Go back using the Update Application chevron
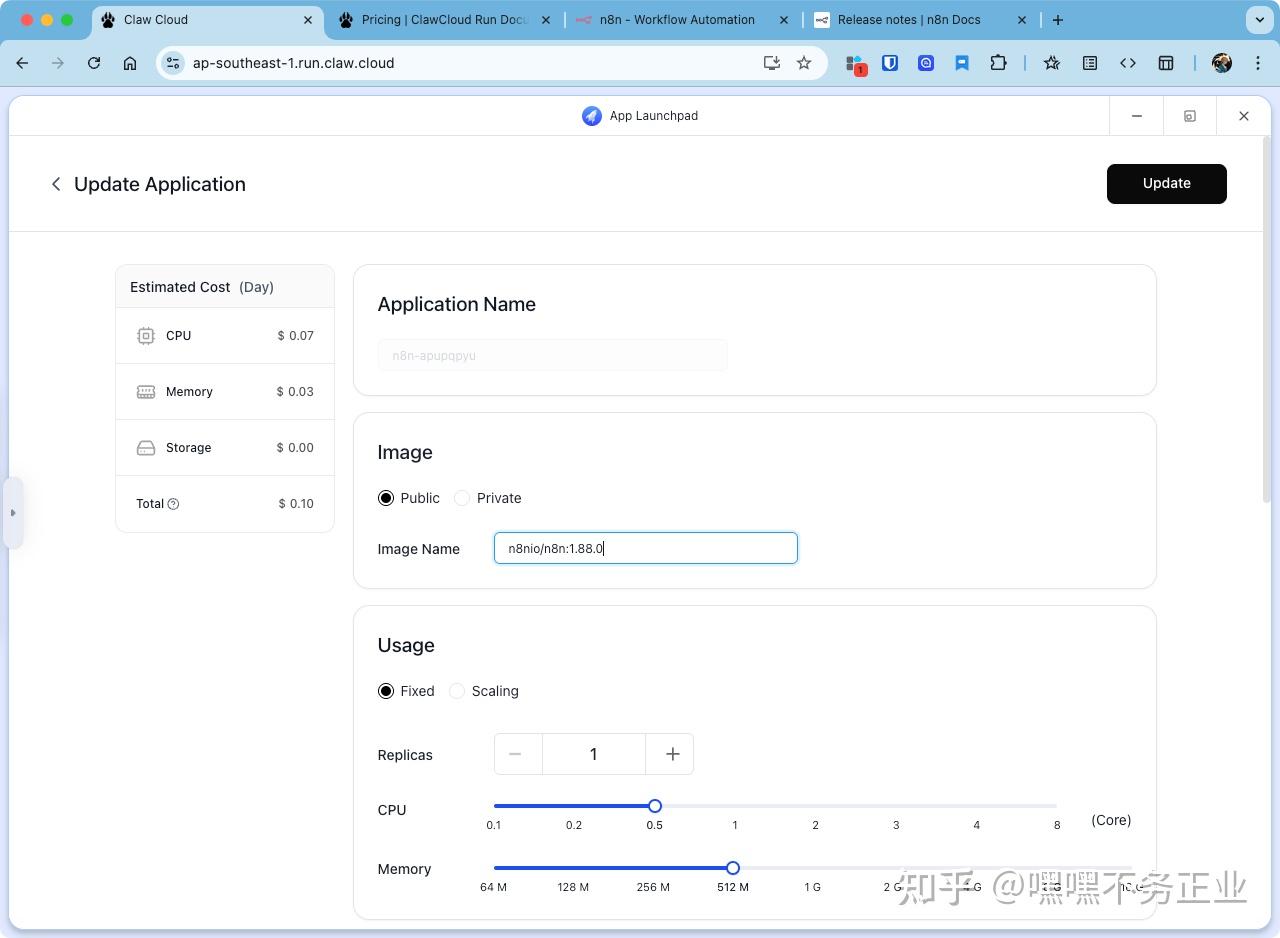This screenshot has width=1280, height=938. 56,184
